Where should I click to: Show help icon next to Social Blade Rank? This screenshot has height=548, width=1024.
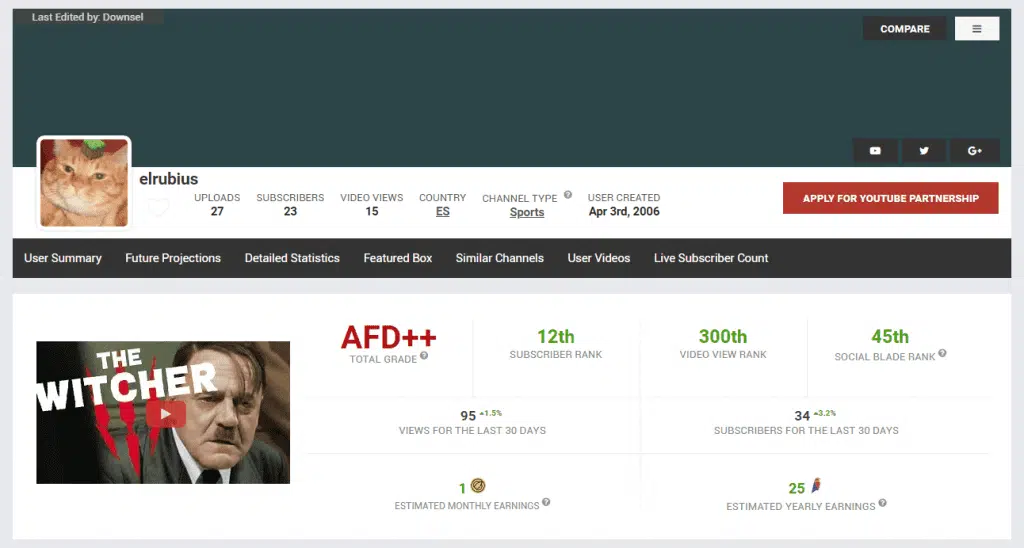(942, 353)
